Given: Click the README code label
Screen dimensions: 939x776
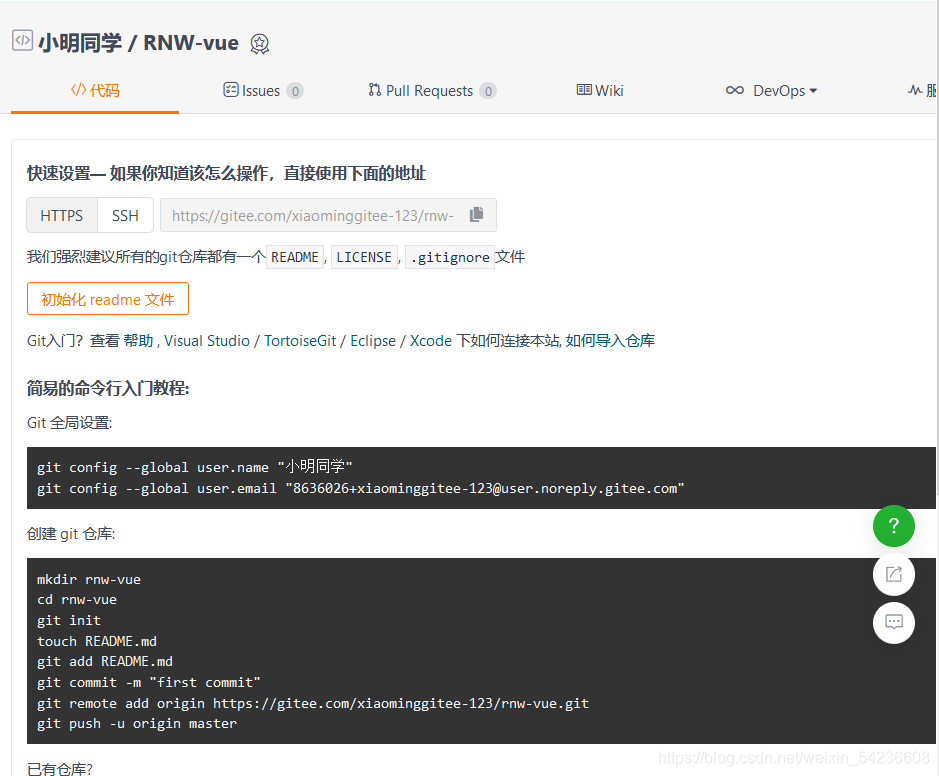Looking at the screenshot, I should [295, 257].
